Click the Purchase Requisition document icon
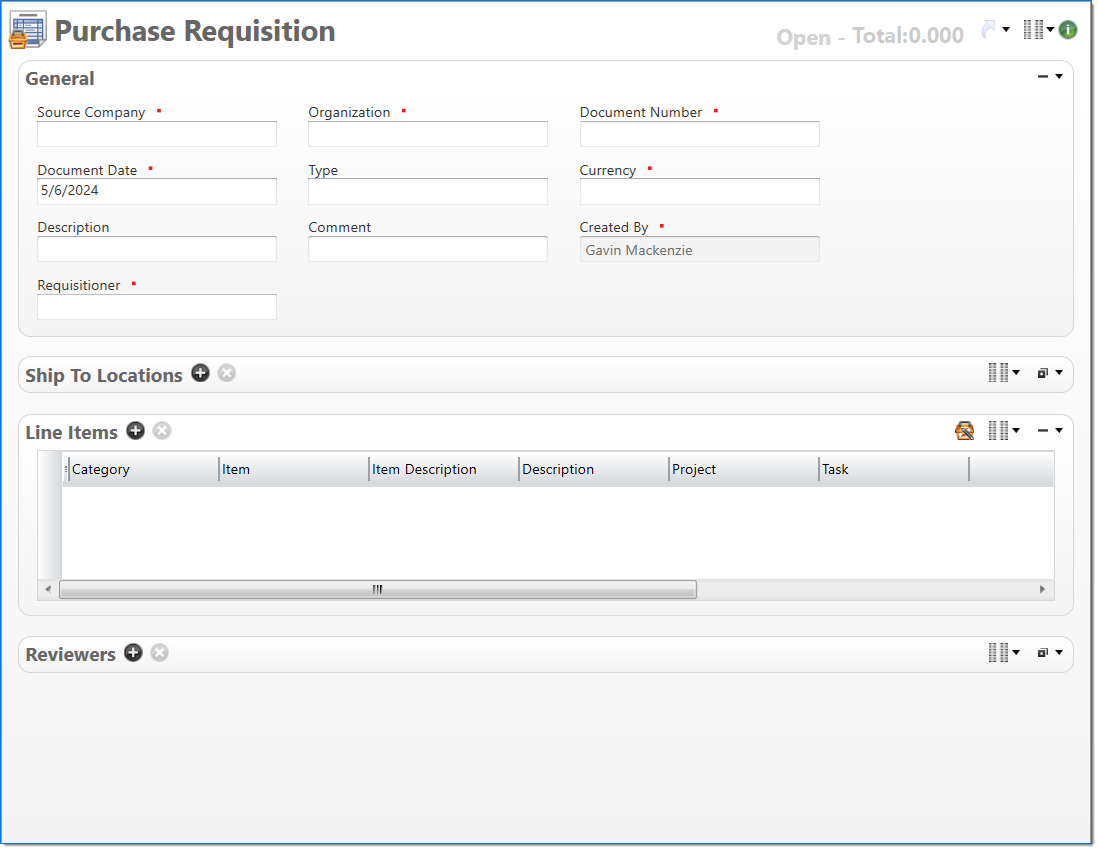 (27, 30)
